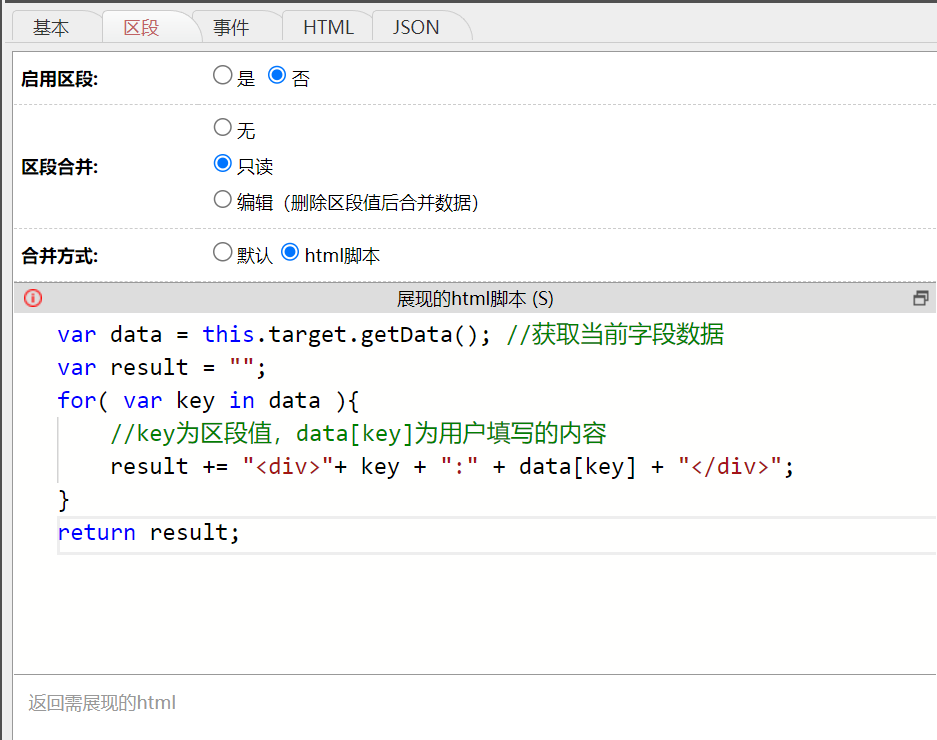
Task: Choose 否 for 启用区段
Action: (277, 76)
